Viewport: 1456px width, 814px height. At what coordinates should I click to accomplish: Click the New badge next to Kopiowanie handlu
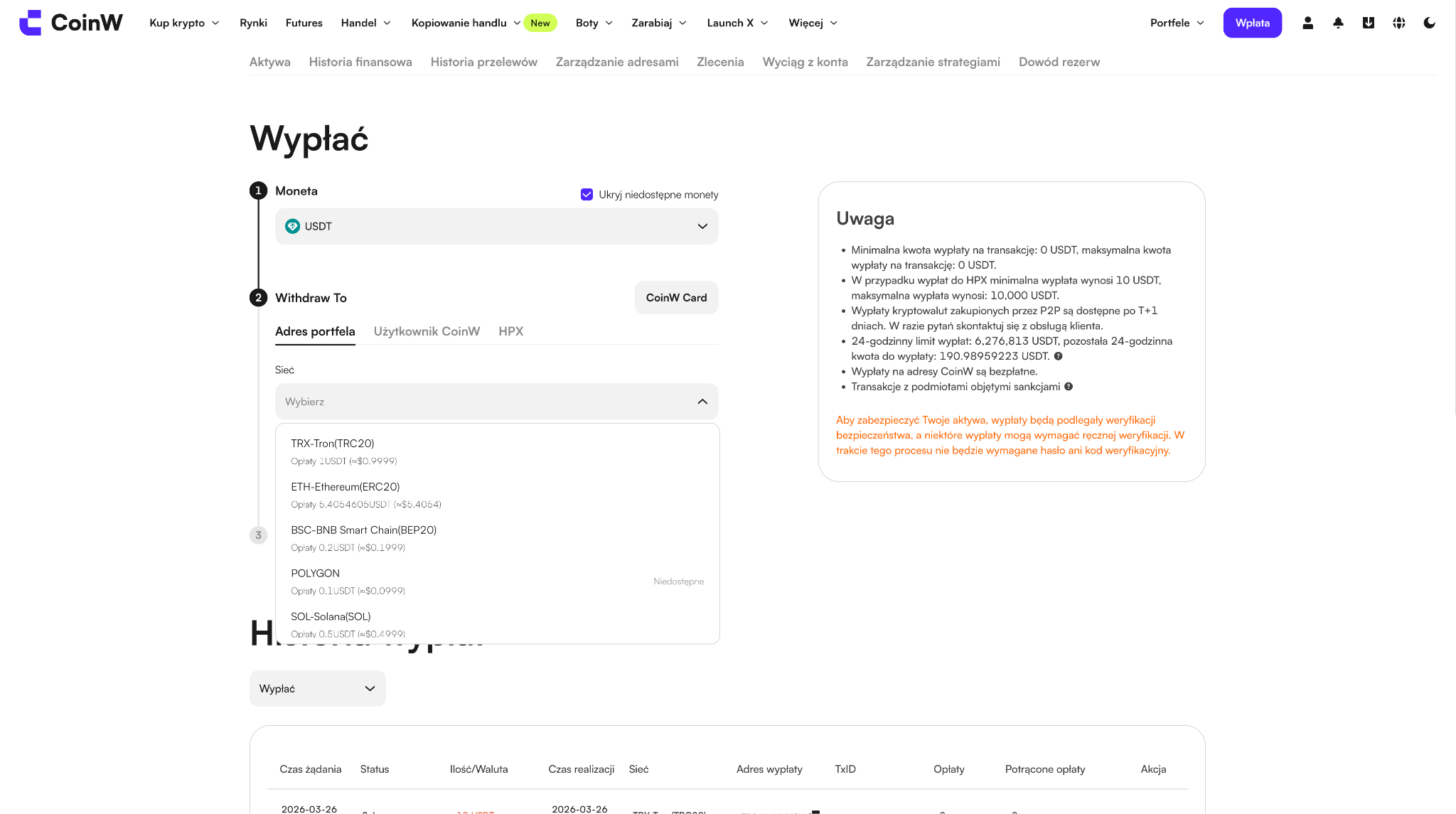[540, 23]
